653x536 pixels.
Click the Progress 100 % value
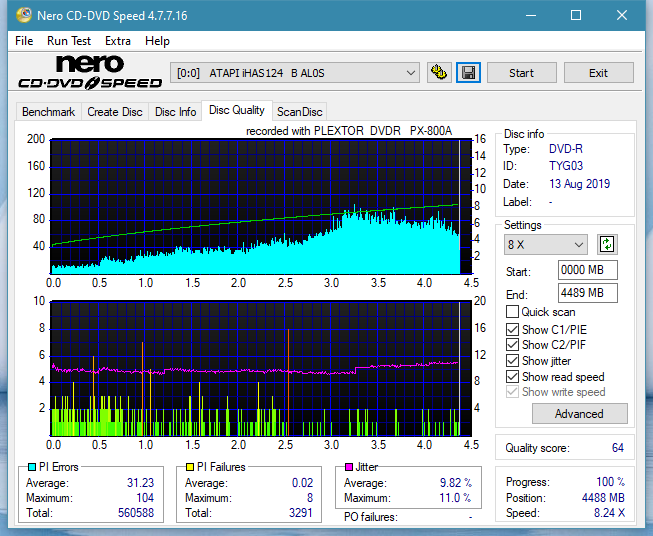pyautogui.click(x=611, y=482)
